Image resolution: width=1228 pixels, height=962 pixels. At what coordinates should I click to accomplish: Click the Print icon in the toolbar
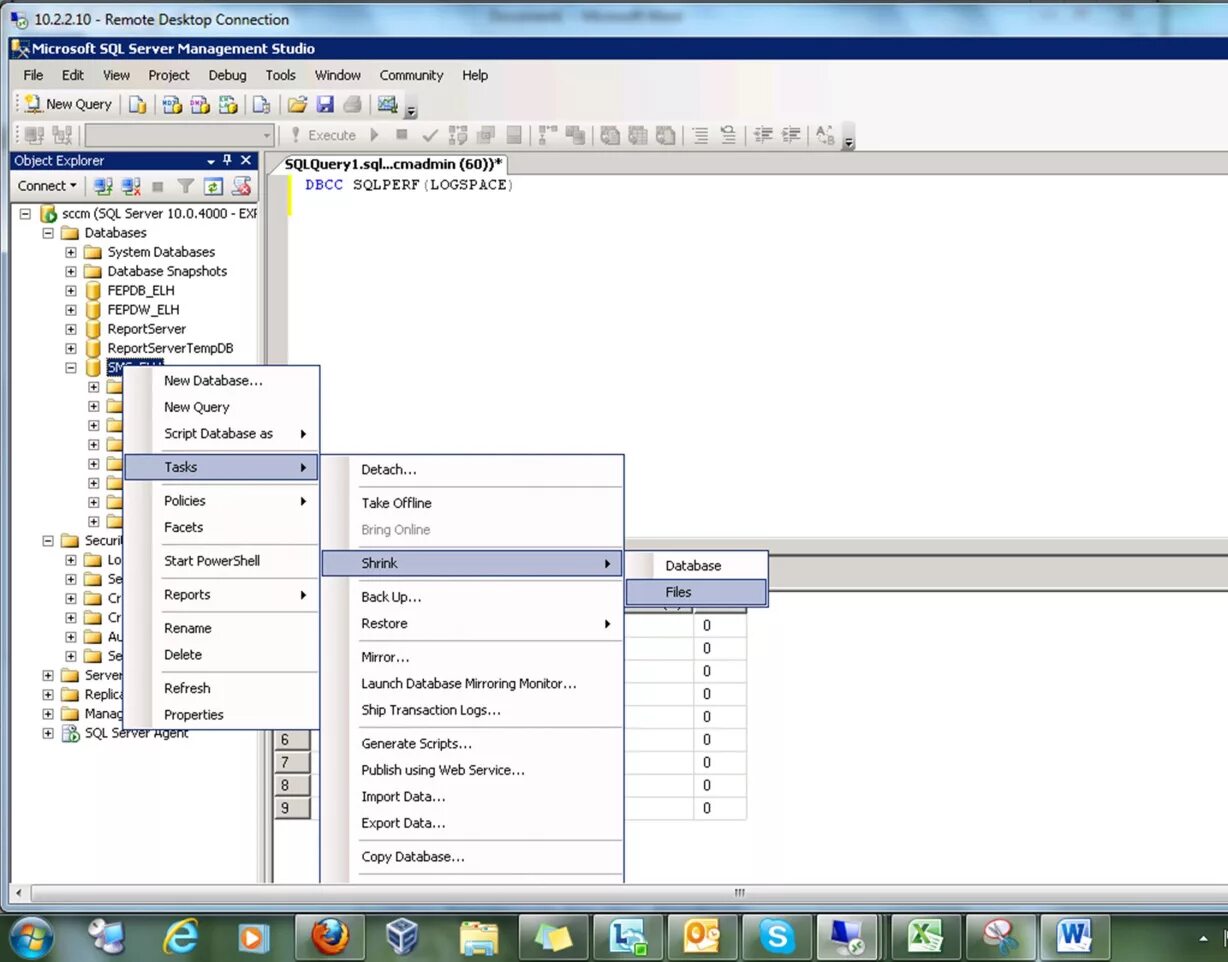tap(352, 104)
